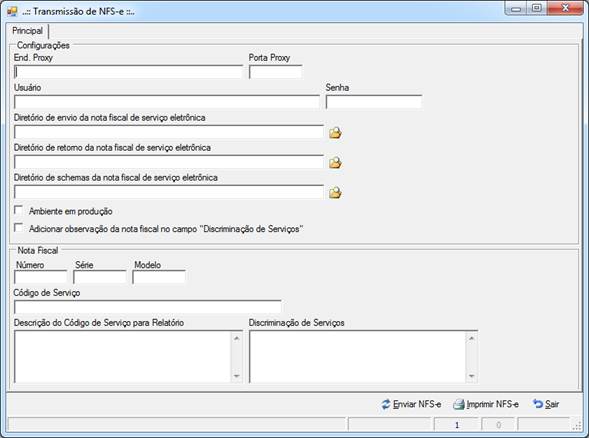Click the Discriminação de Serviços textarea
Viewport: 589px width, 438px height.
[358, 357]
